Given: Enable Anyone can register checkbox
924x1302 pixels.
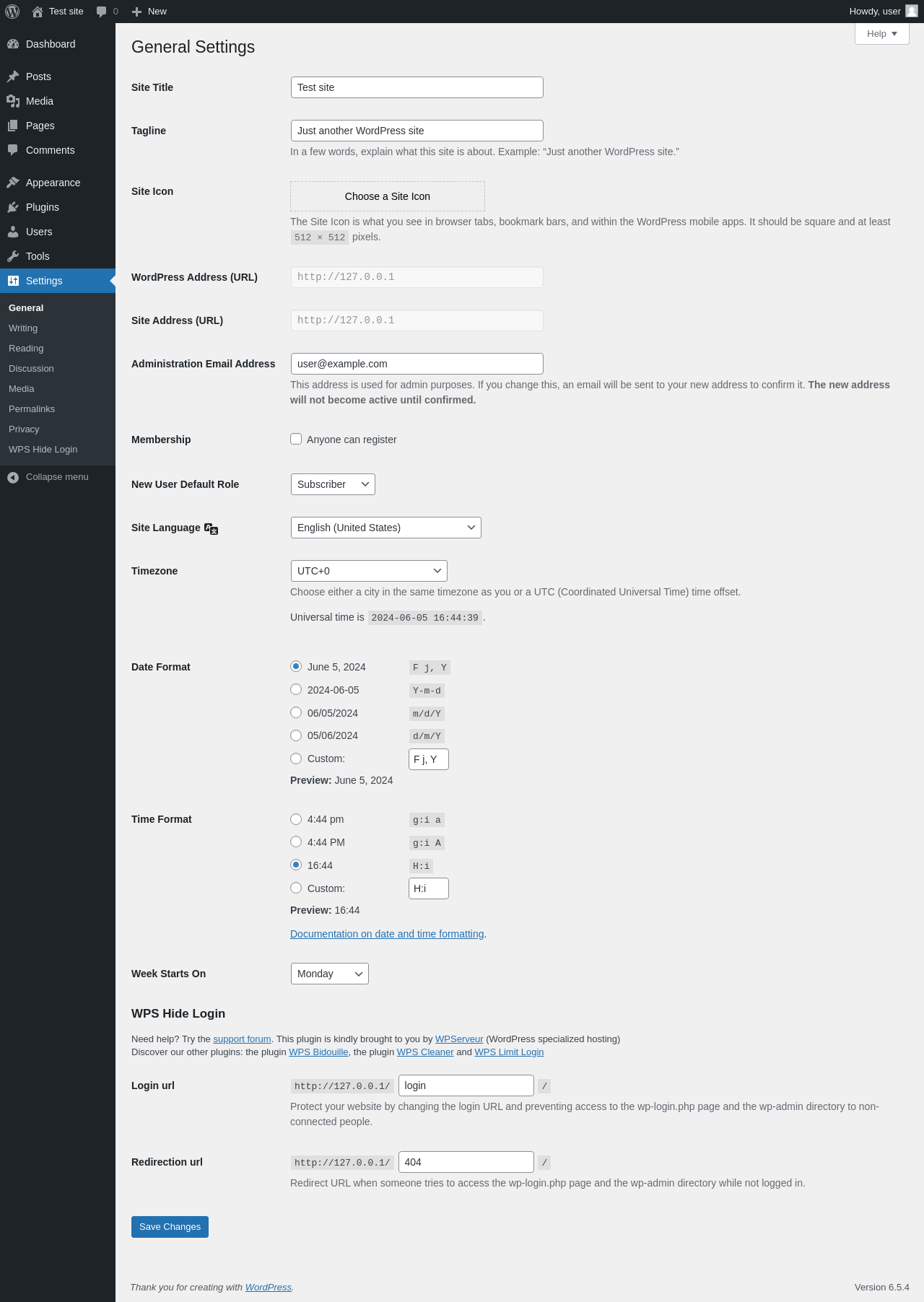Looking at the screenshot, I should pos(296,439).
